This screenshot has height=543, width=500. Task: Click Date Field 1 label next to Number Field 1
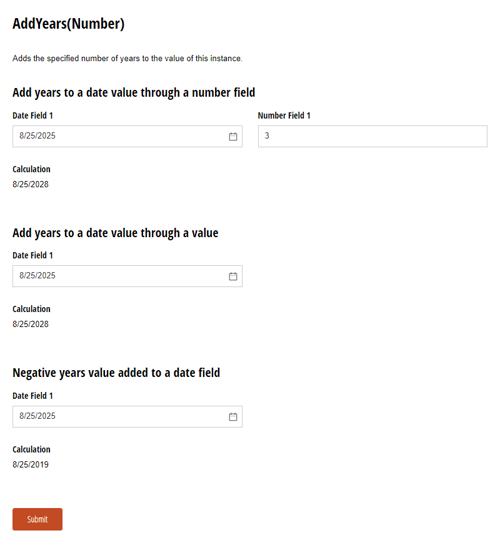(33, 115)
